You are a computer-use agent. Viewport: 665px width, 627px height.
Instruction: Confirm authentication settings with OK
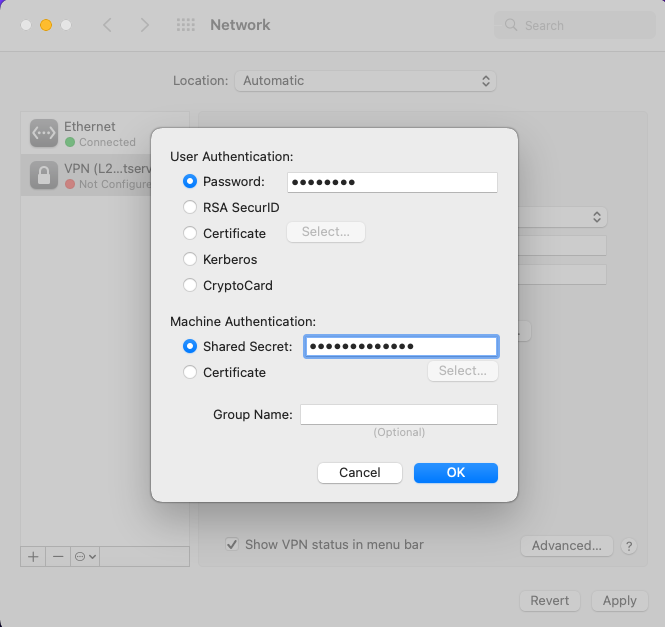point(455,473)
